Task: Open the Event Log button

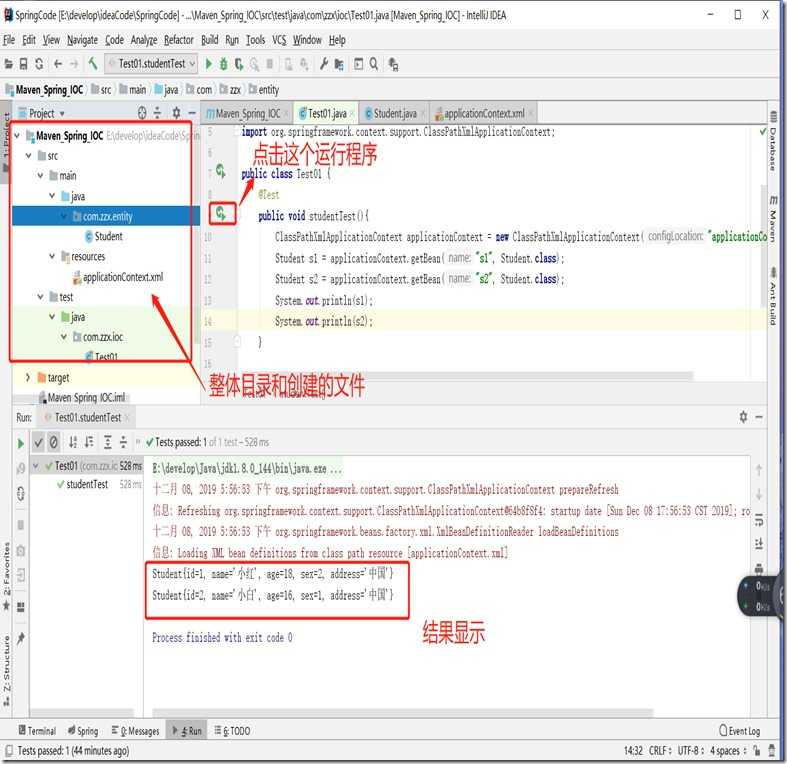Action: [739, 731]
